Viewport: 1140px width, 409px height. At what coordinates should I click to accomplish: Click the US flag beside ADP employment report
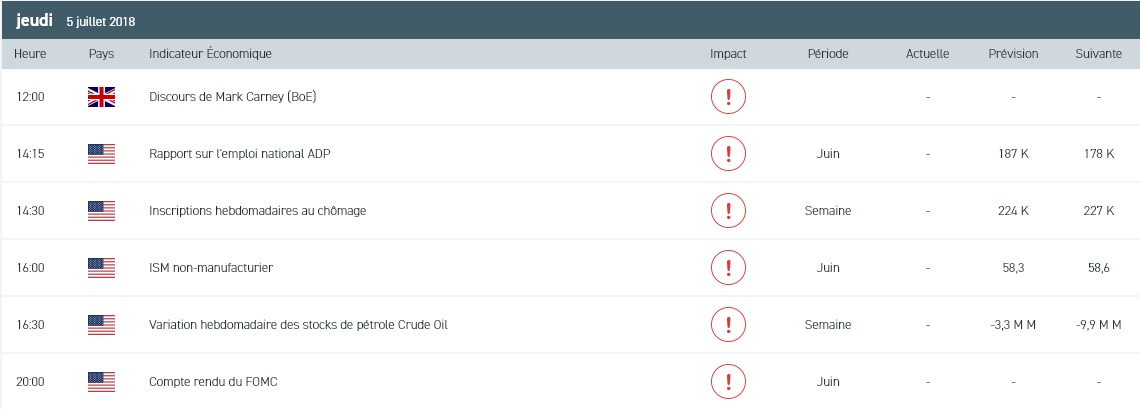(101, 154)
